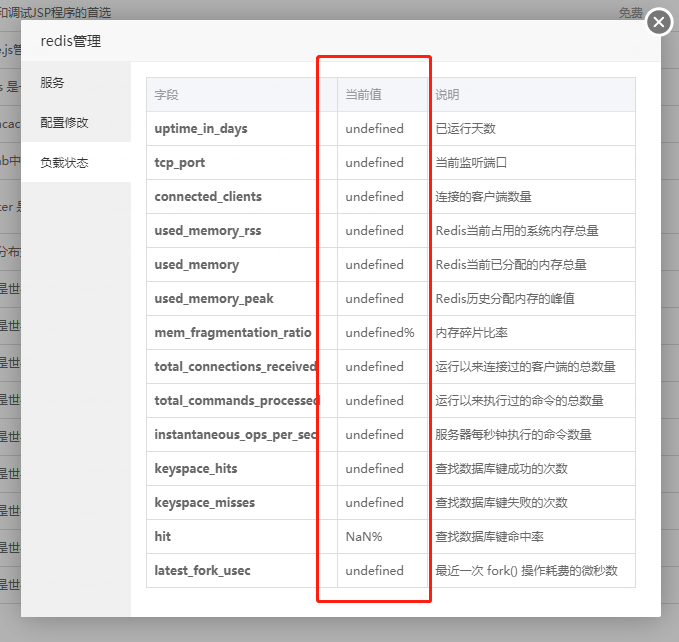Select the keyspace_misses field name
The width and height of the screenshot is (679, 642).
tap(205, 503)
